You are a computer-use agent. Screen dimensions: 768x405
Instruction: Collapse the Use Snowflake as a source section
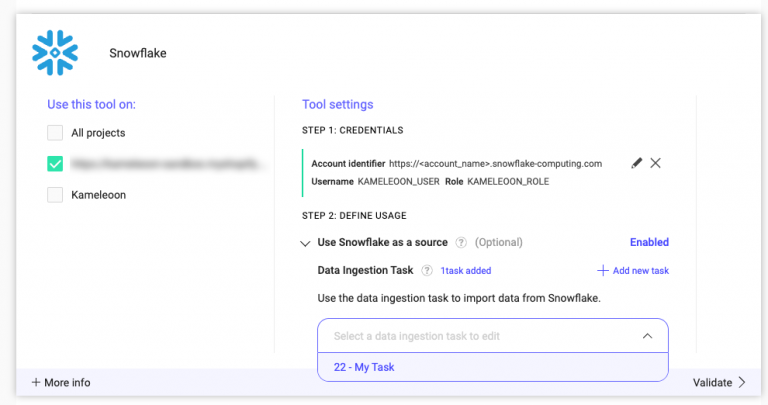point(304,243)
